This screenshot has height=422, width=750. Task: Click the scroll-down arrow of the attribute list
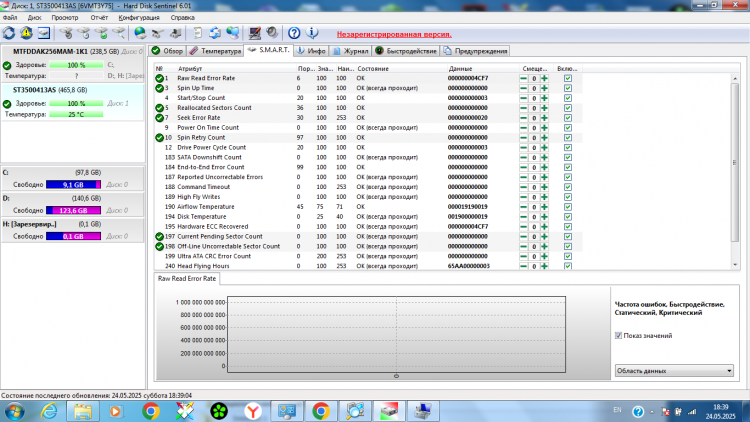coord(735,265)
